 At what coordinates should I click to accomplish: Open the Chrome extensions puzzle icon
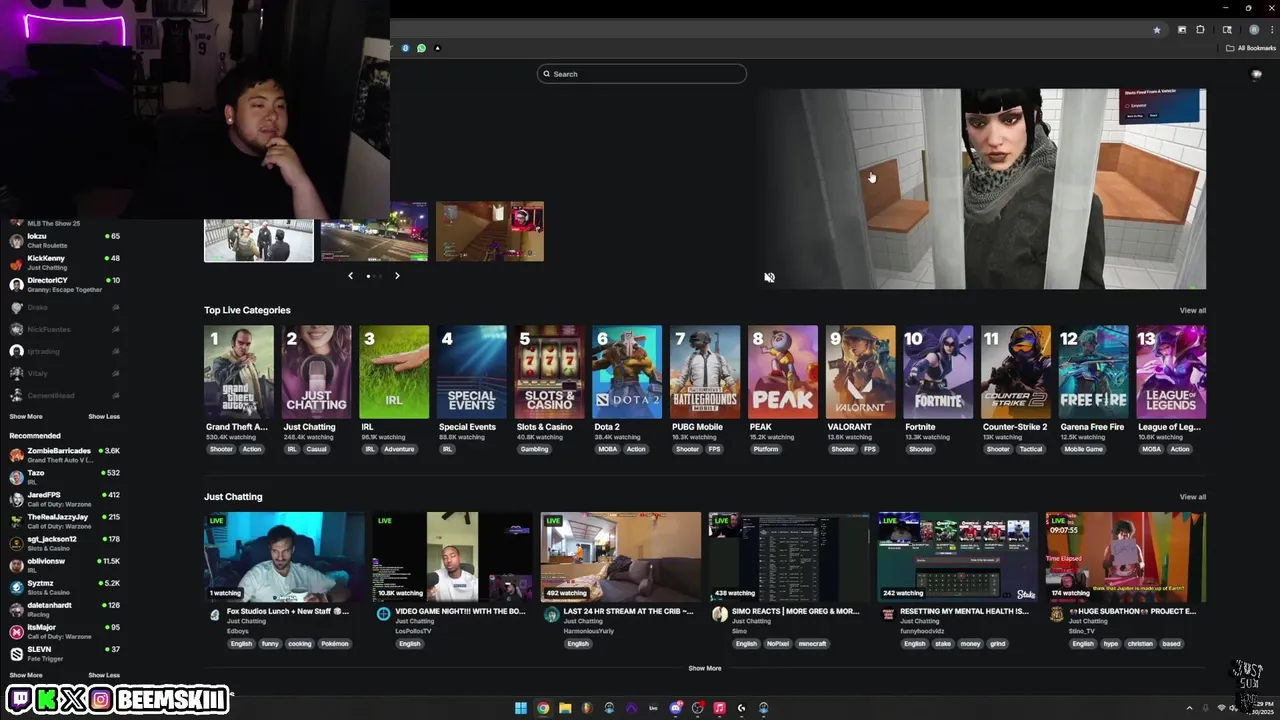pyautogui.click(x=1200, y=30)
